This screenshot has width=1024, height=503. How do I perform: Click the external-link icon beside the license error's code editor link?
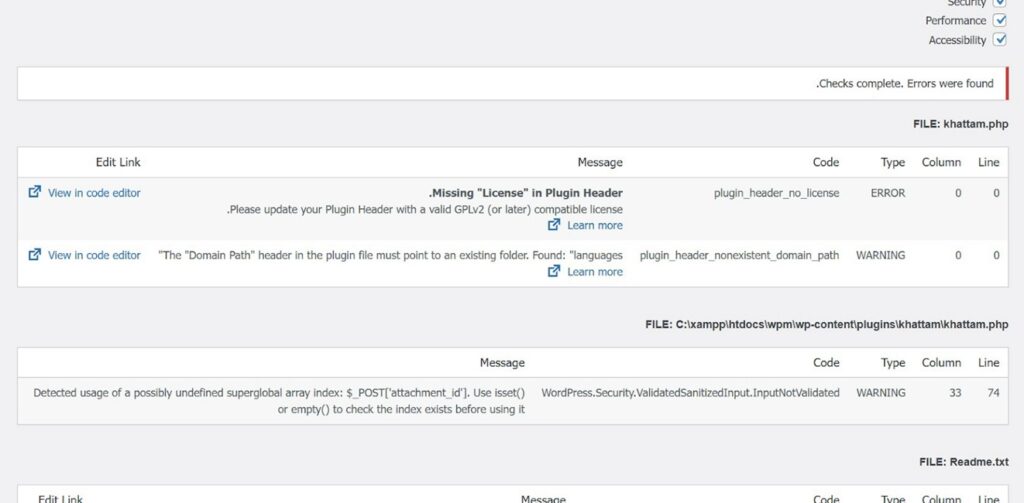click(x=35, y=193)
